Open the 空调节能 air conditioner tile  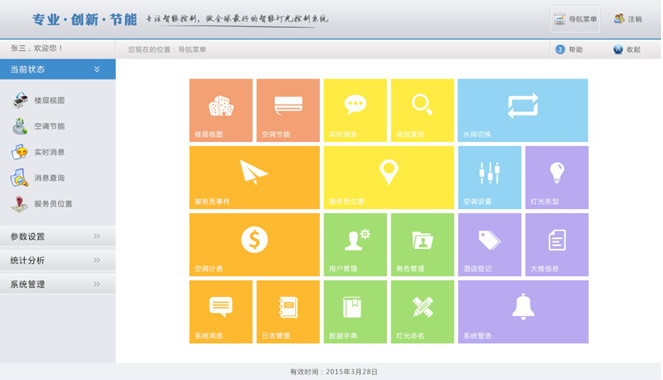(x=288, y=110)
